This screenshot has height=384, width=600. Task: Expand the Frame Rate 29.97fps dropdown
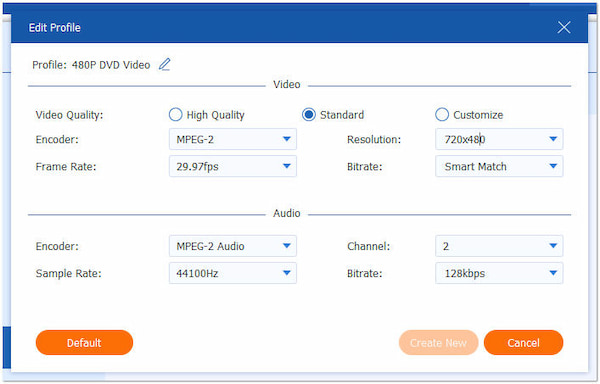pos(233,166)
